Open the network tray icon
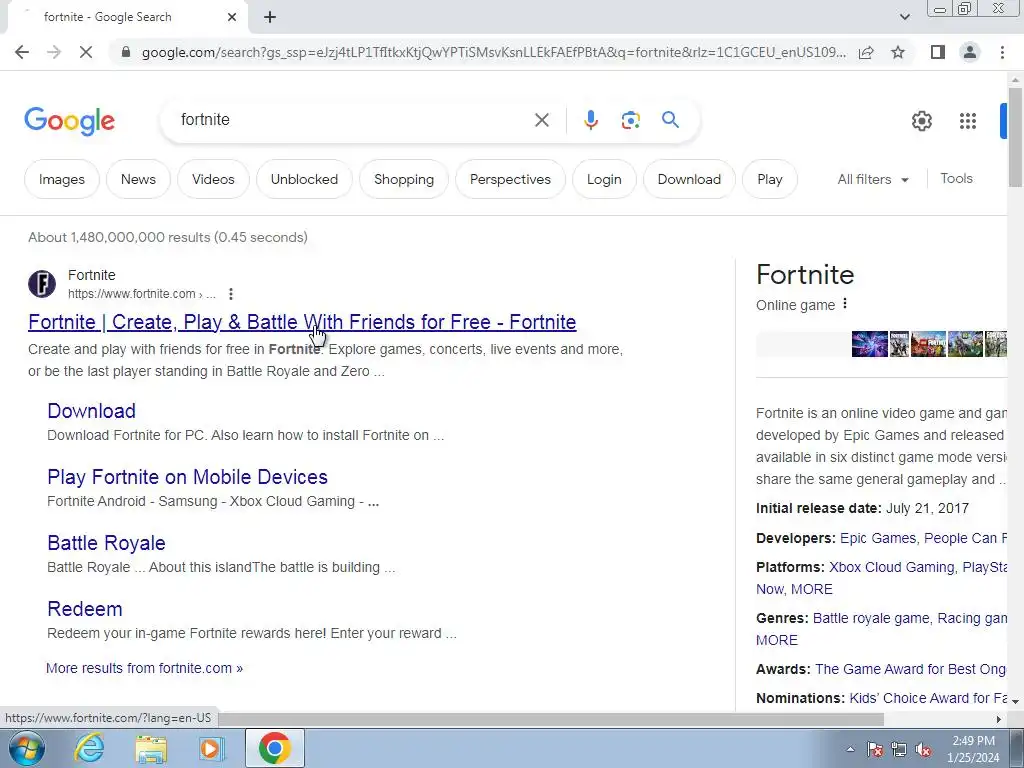 (x=899, y=750)
